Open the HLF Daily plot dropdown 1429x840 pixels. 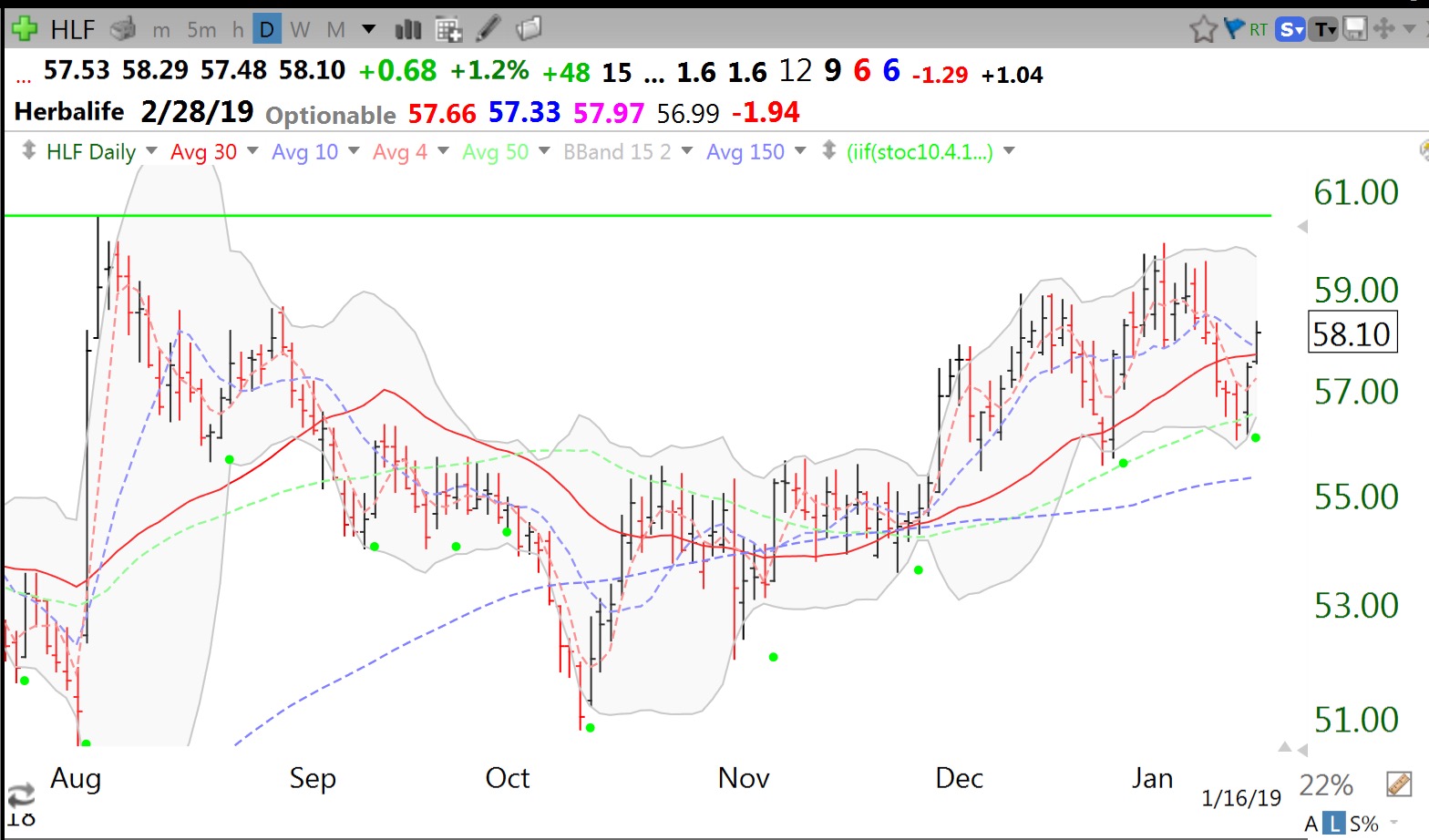pyautogui.click(x=151, y=151)
